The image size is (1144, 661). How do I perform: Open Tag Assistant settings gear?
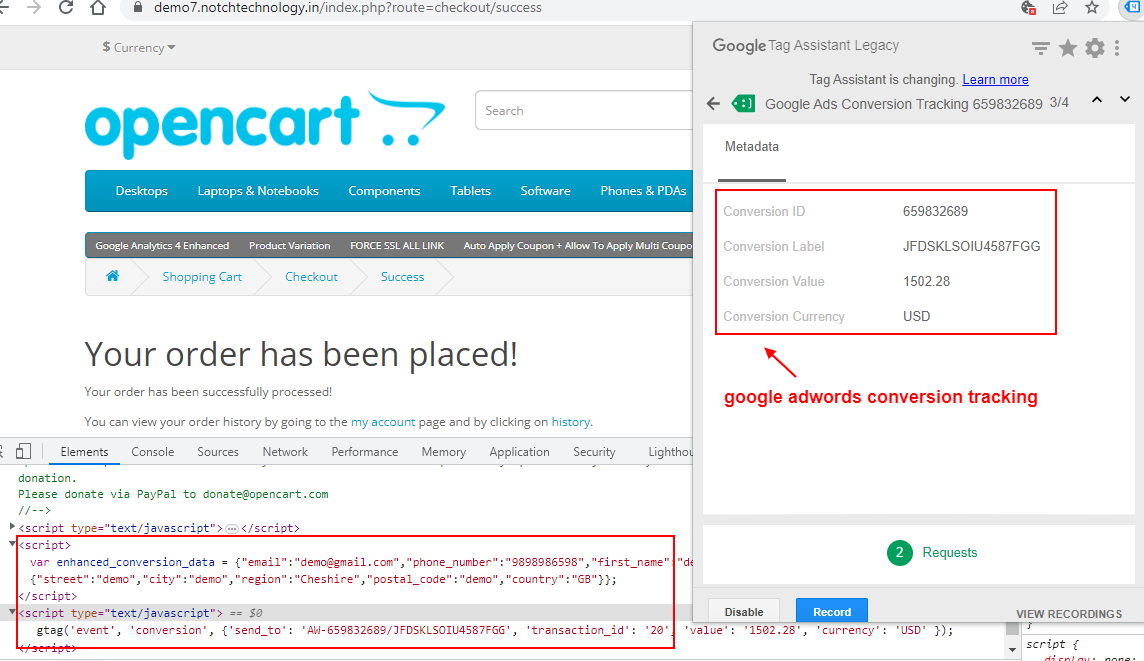(x=1094, y=48)
